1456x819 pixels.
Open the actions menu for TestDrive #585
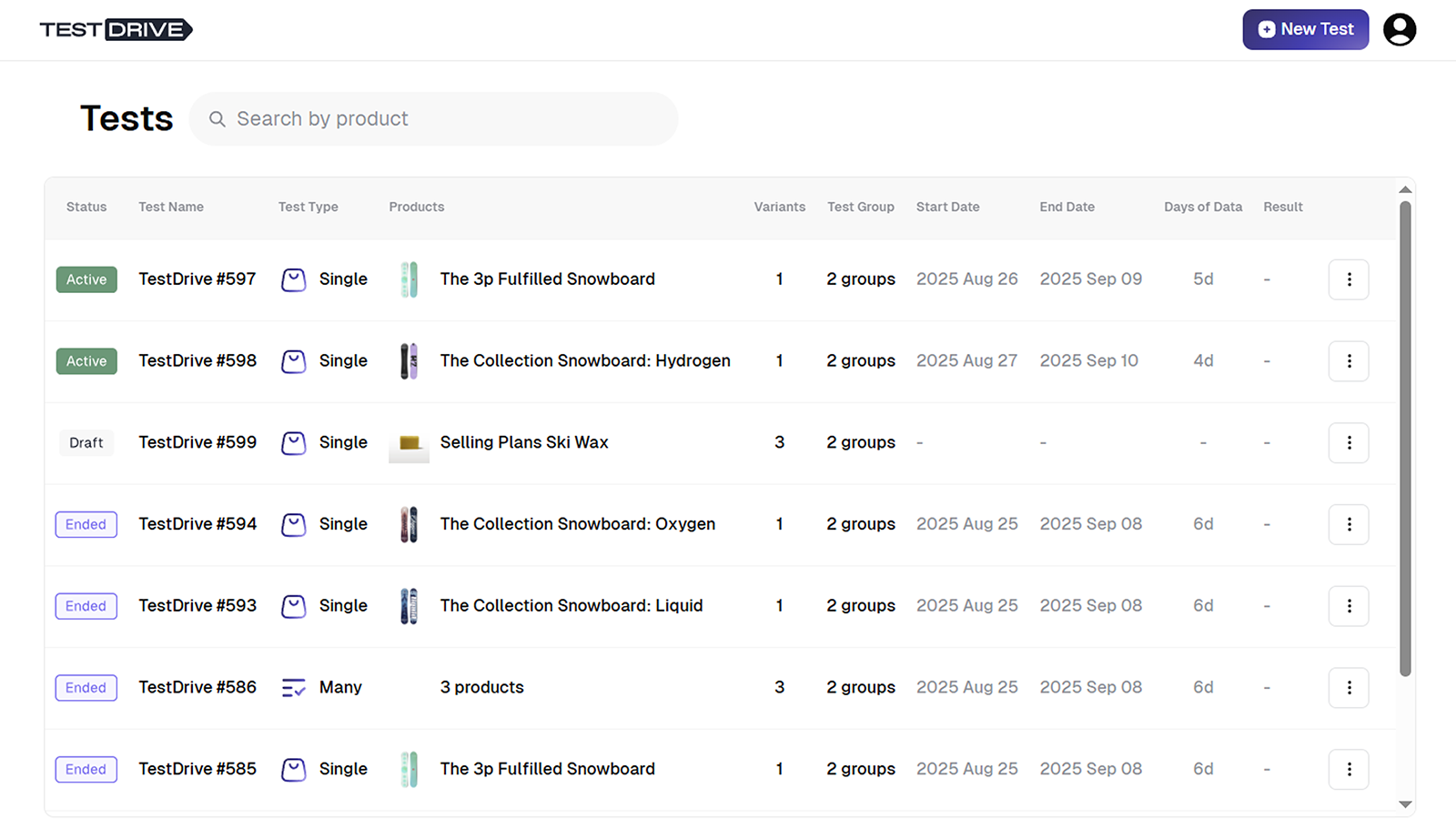point(1349,769)
